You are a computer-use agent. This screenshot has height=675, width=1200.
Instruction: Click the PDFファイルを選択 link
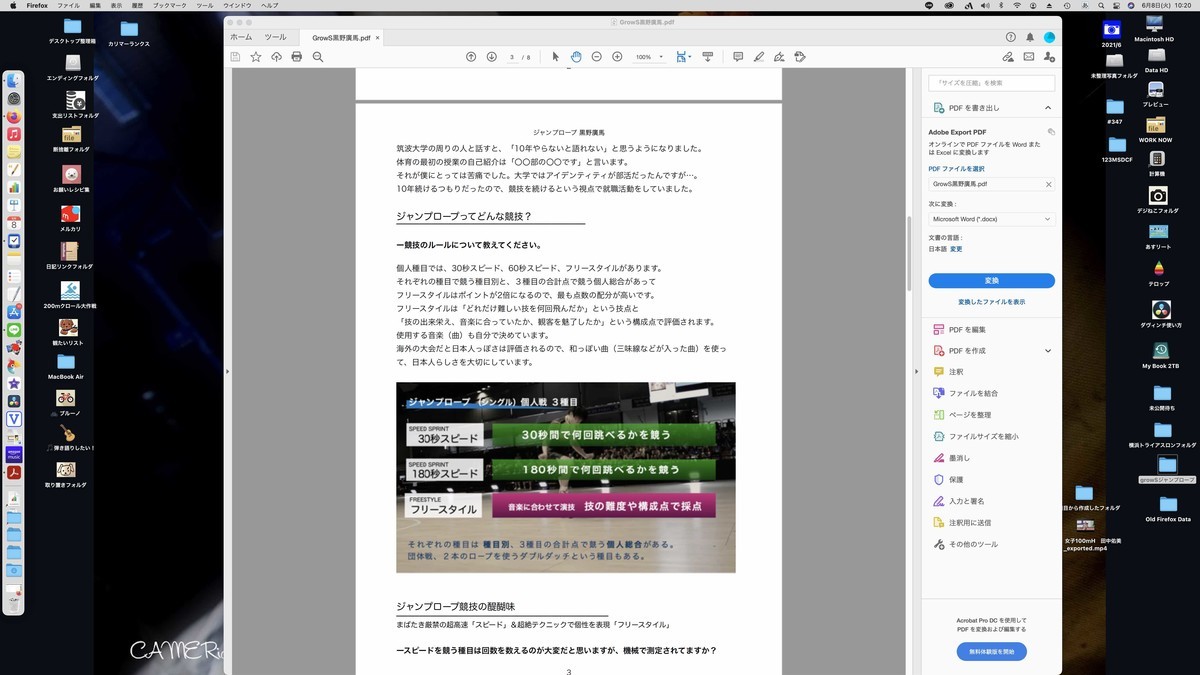click(956, 169)
